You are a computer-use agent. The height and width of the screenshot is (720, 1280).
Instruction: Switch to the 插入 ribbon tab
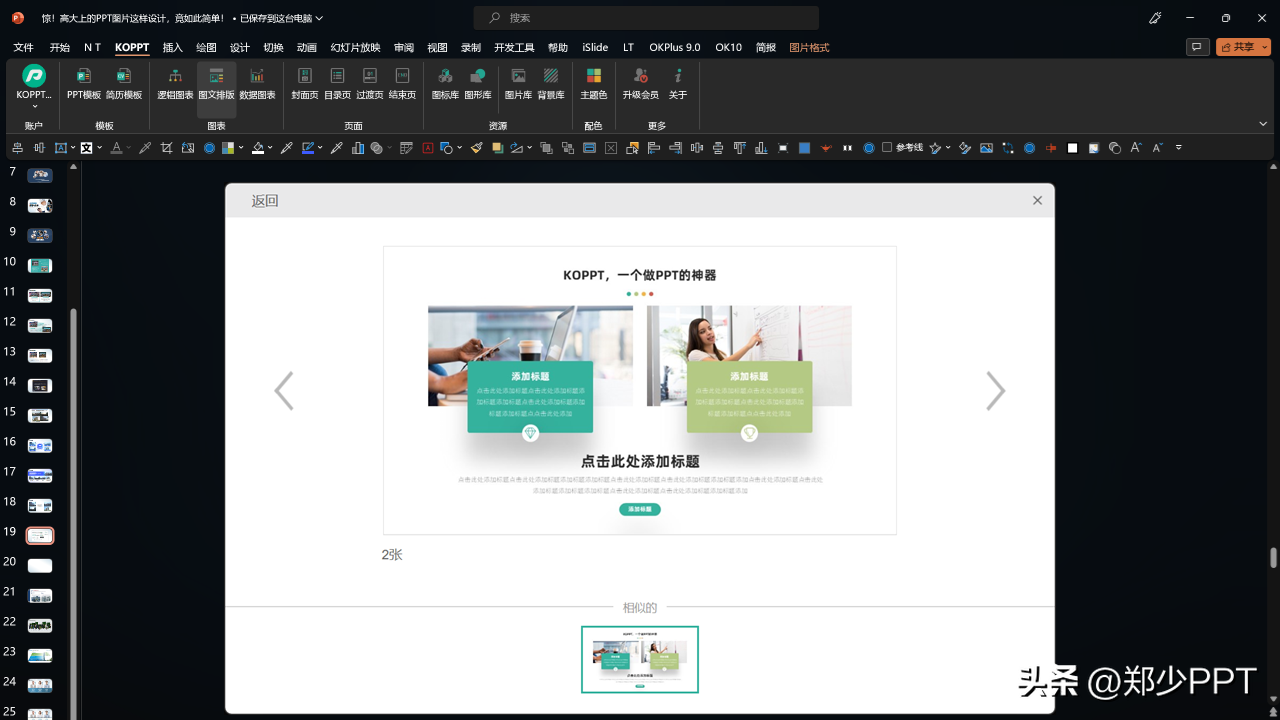point(173,47)
